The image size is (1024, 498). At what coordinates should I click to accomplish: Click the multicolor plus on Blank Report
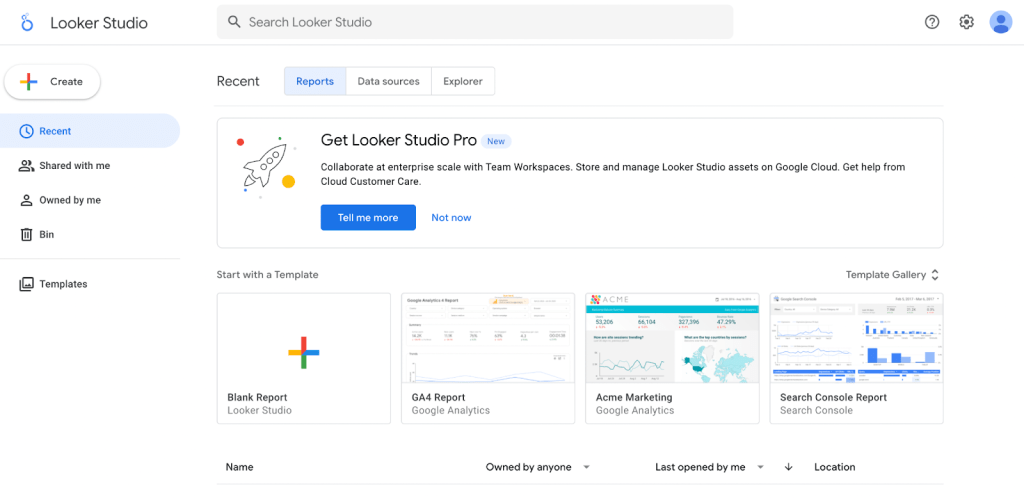coord(304,352)
